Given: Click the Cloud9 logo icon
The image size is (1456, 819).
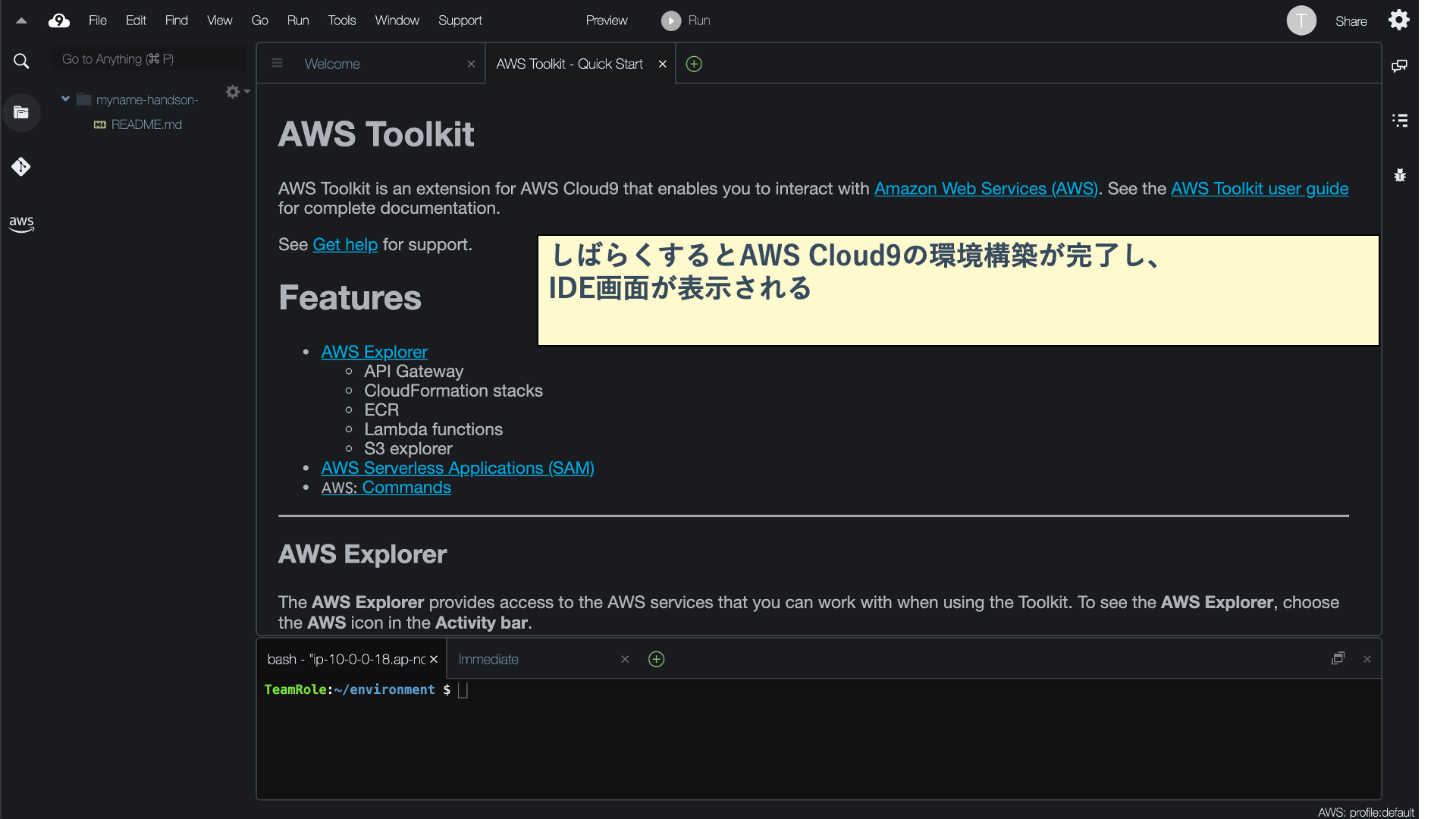Looking at the screenshot, I should (x=58, y=20).
